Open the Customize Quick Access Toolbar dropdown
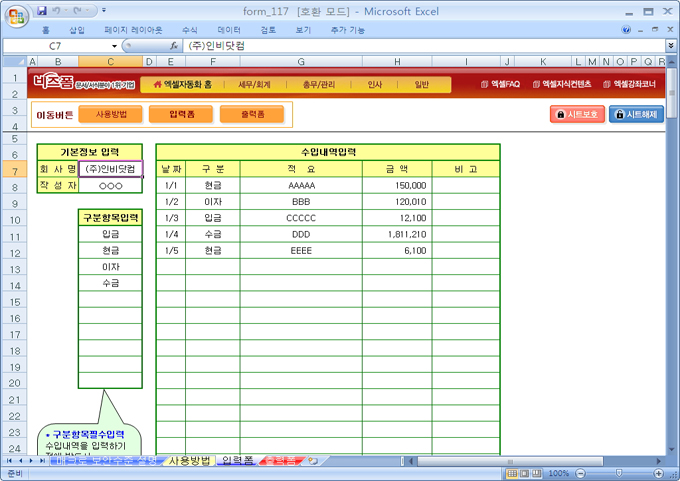The height and width of the screenshot is (481, 680). pyautogui.click(x=104, y=11)
